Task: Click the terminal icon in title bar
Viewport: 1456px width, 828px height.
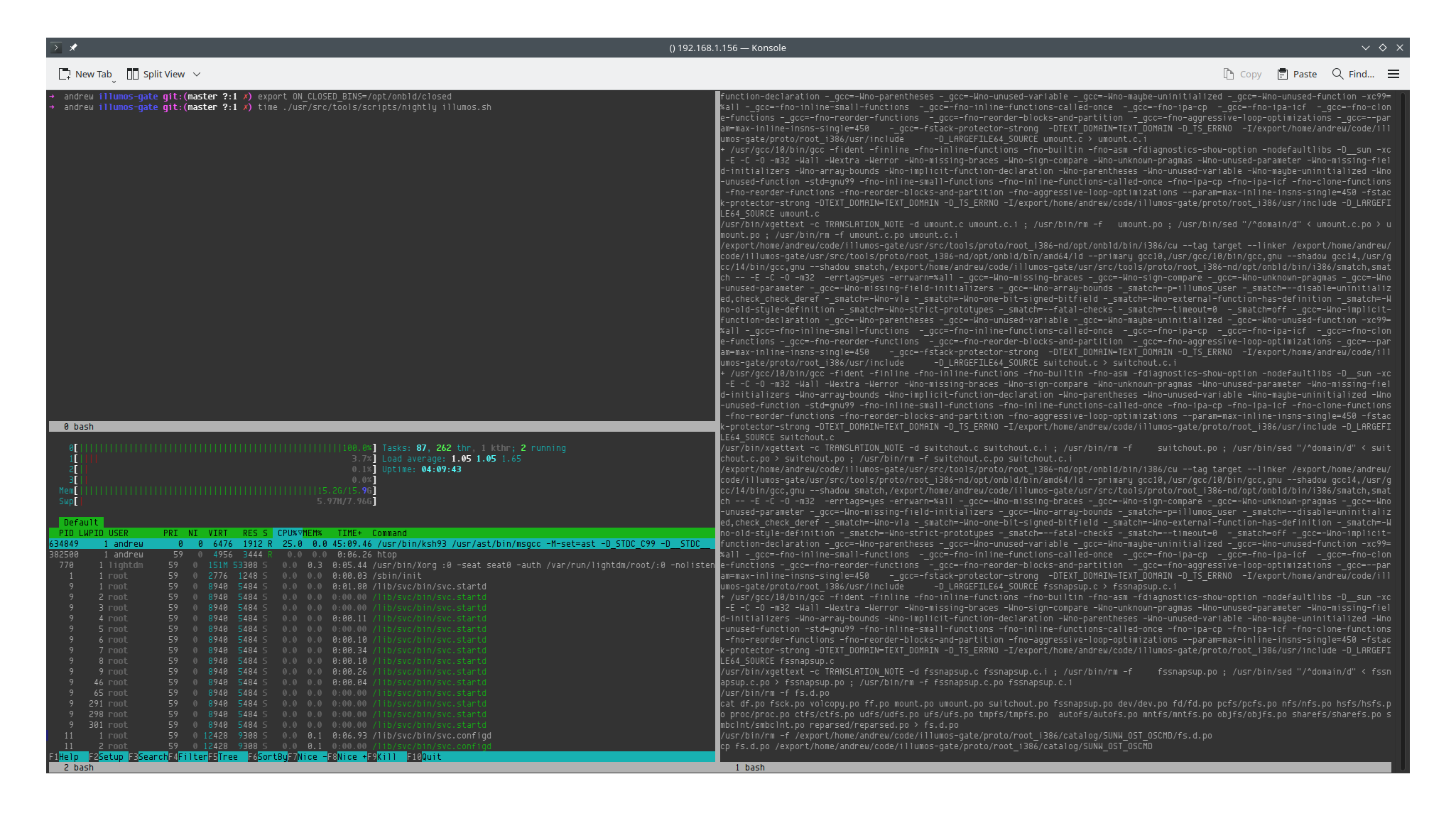Action: pos(56,48)
